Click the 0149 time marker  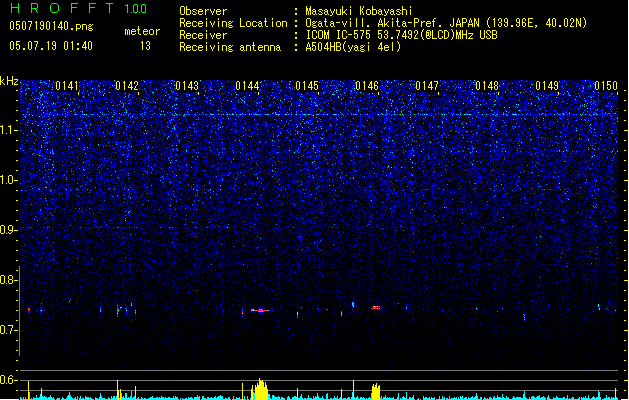[547, 86]
